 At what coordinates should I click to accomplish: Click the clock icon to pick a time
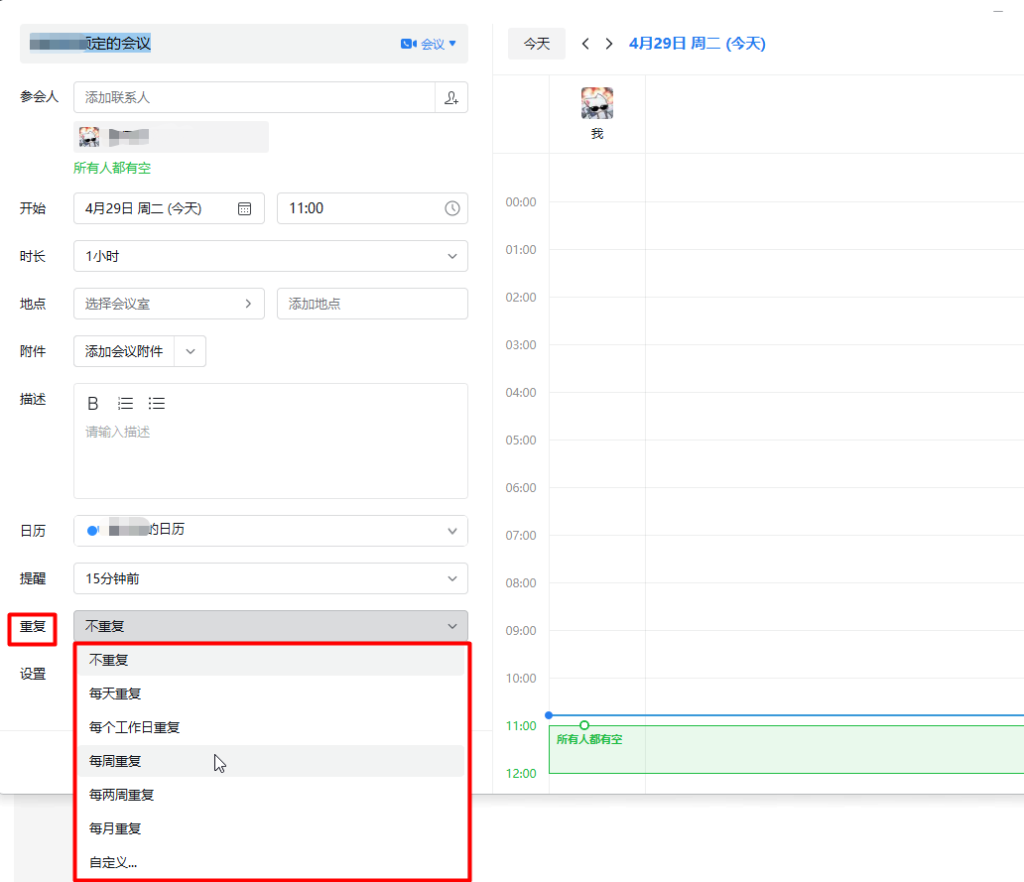tap(451, 208)
